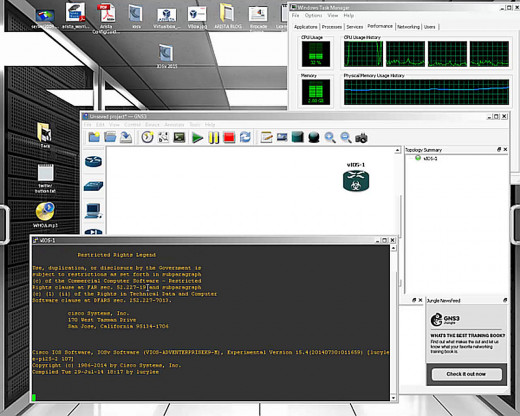Open the GNS3 Annotate menu
Image resolution: width=520 pixels, height=416 pixels.
174,125
